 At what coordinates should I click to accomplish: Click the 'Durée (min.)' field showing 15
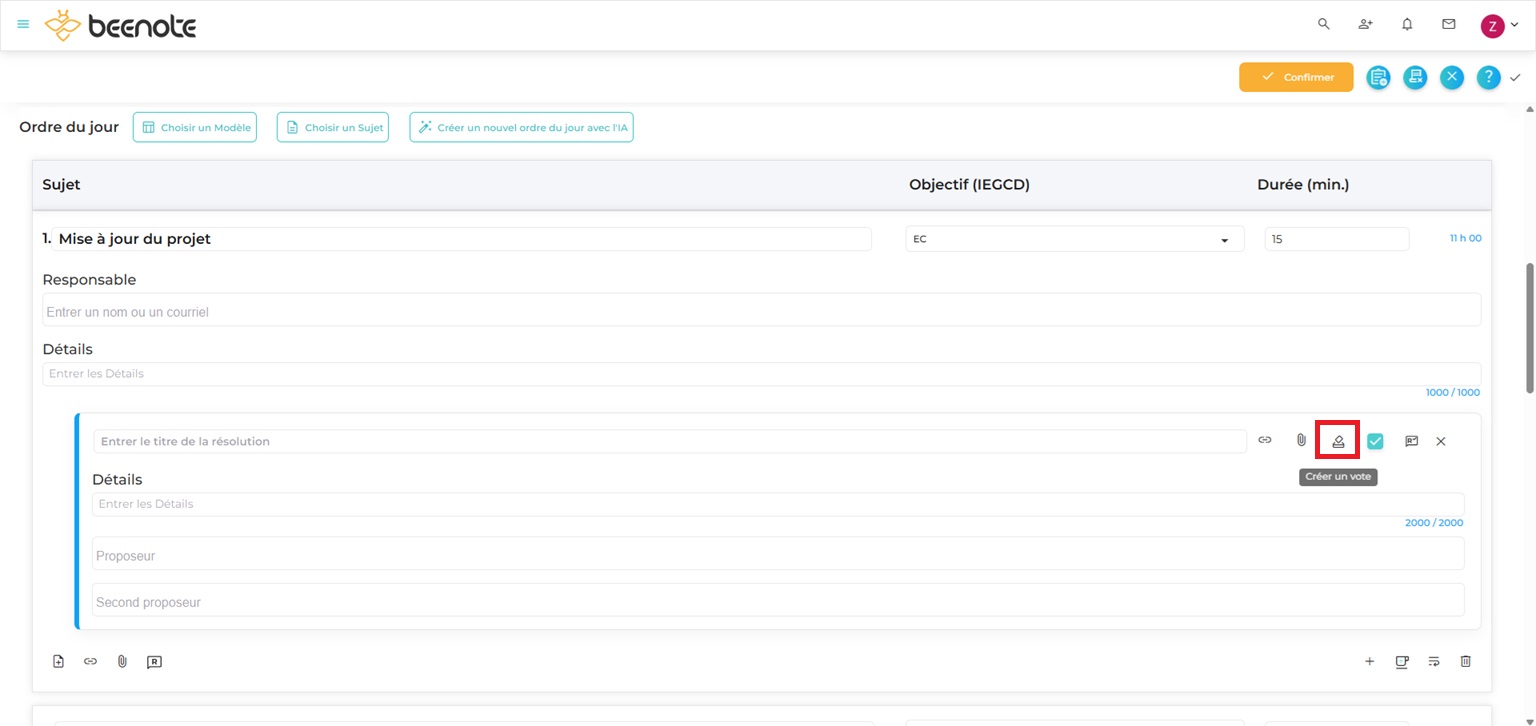1336,240
